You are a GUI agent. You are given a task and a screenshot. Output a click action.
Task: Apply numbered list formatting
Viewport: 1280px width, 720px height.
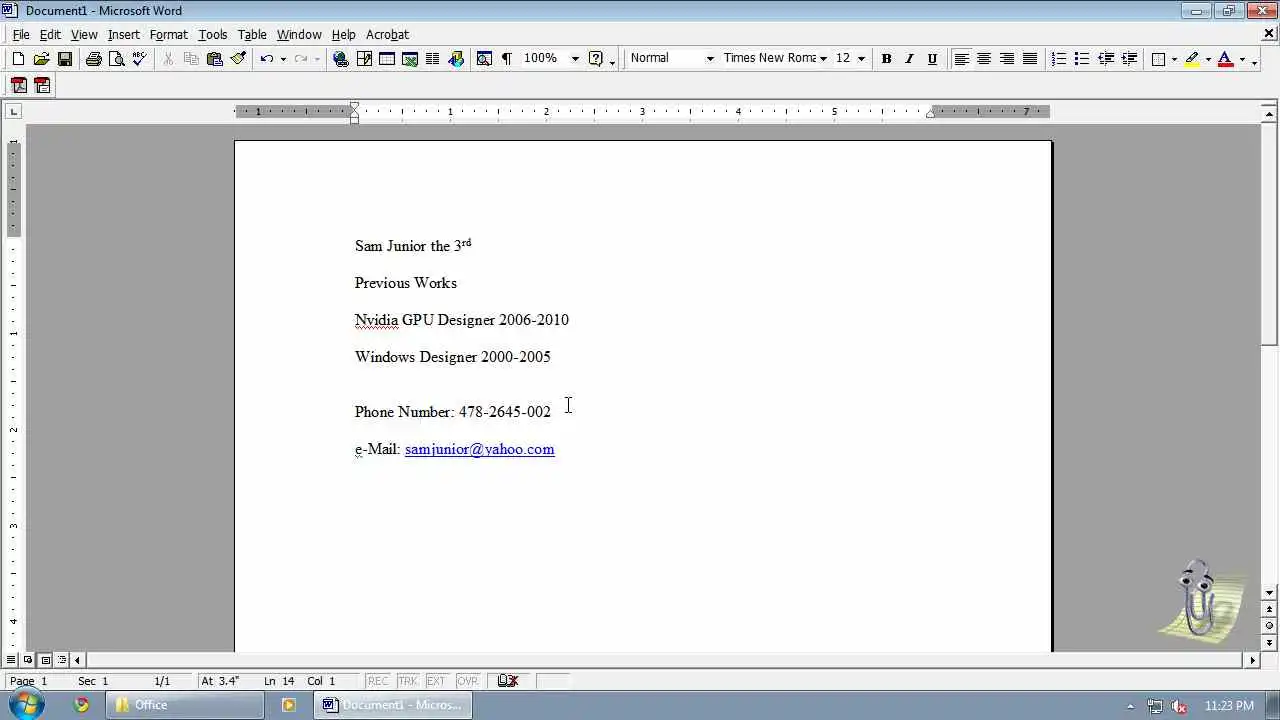[1059, 59]
